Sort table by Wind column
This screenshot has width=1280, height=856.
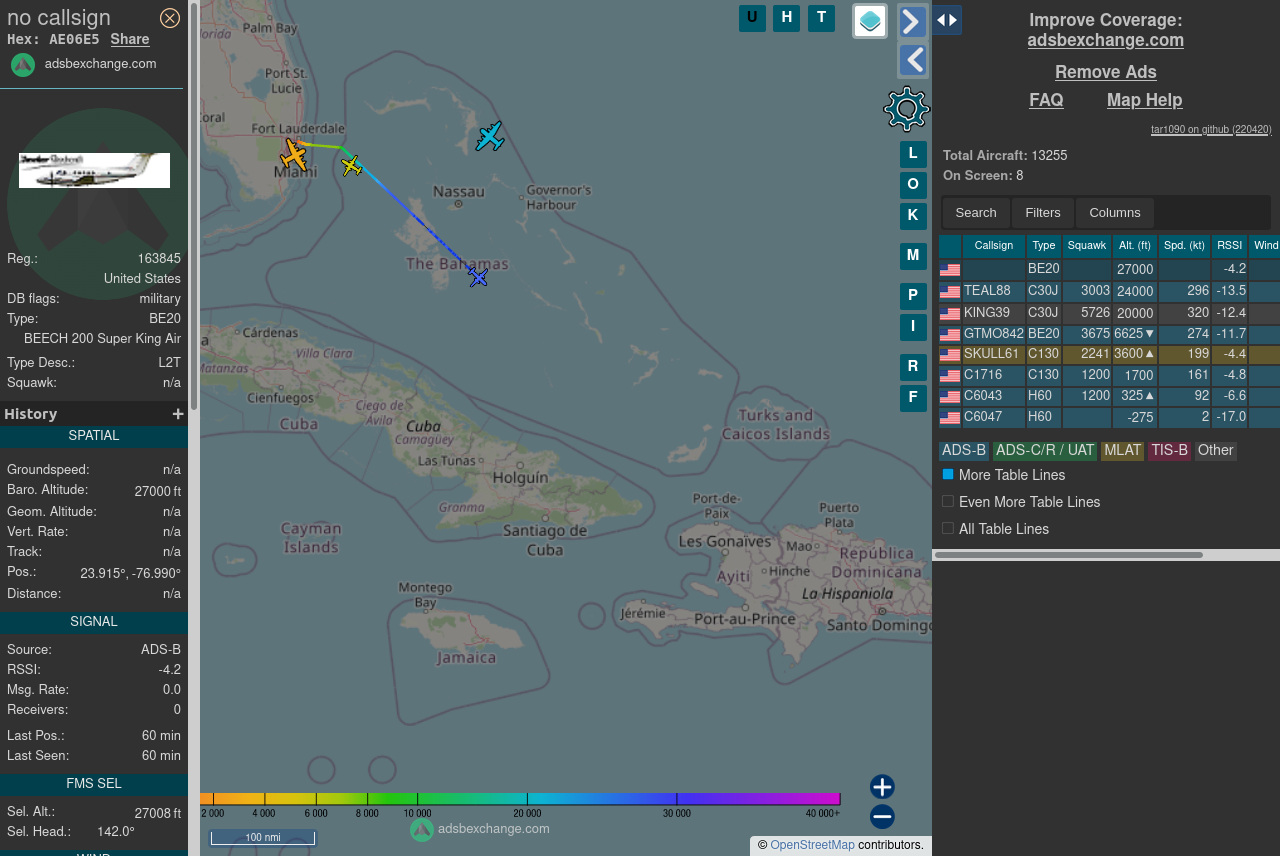(1265, 246)
